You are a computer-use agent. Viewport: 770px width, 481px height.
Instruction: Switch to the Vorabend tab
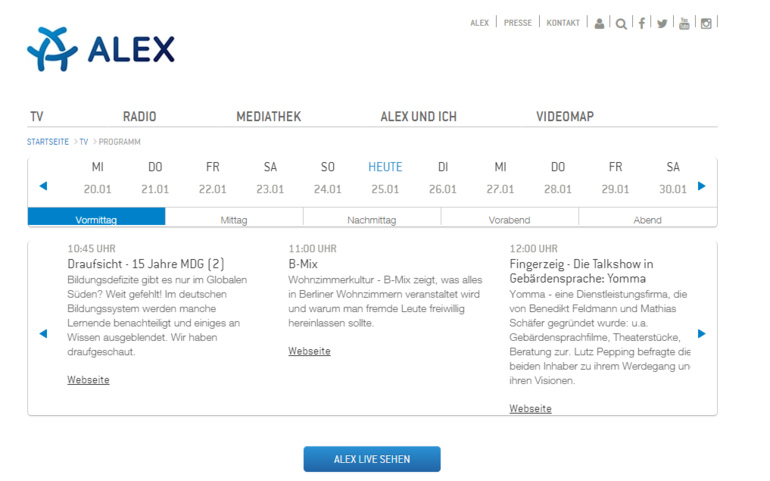pos(509,217)
